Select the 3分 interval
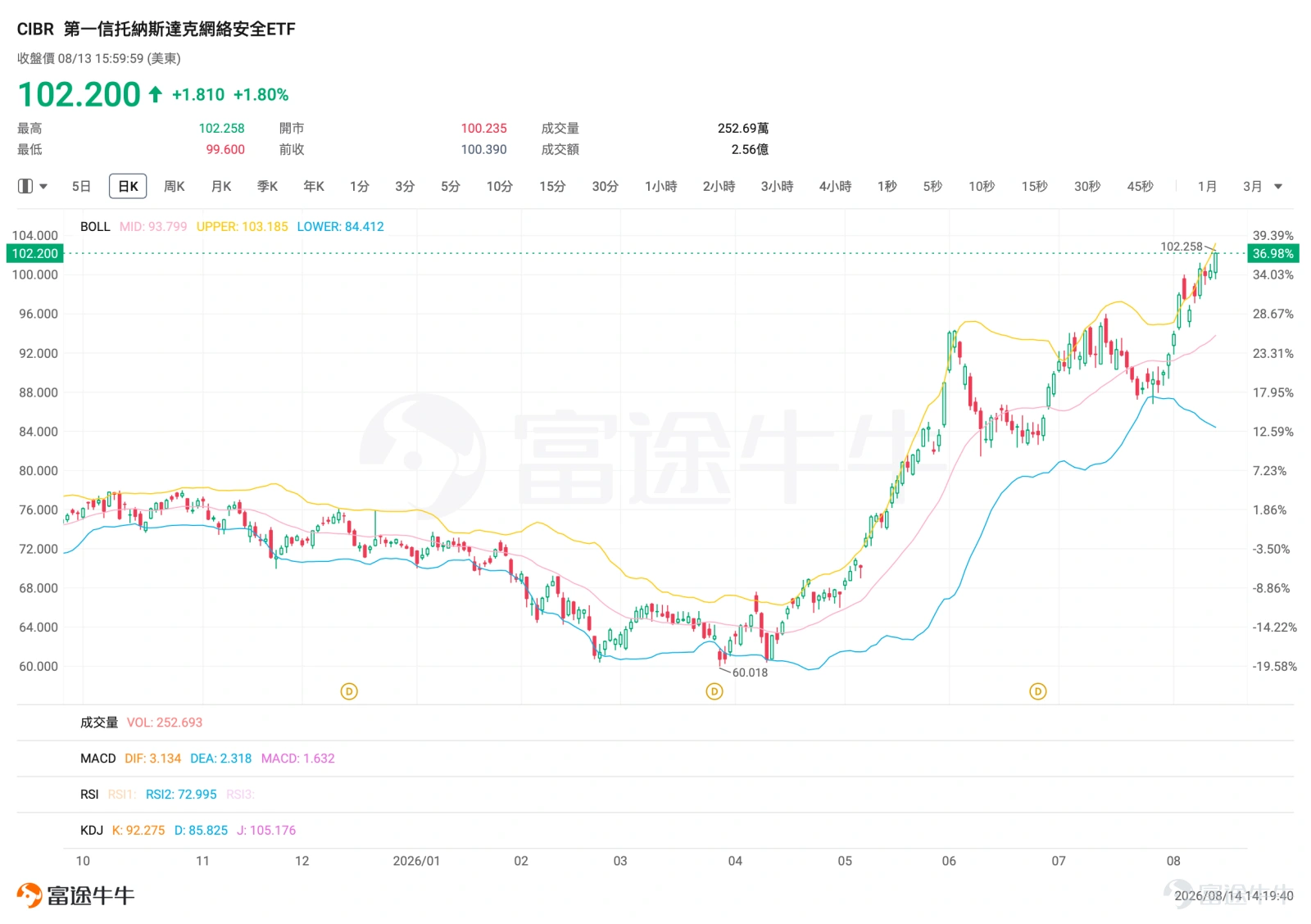The height and width of the screenshot is (924, 1311). [405, 187]
